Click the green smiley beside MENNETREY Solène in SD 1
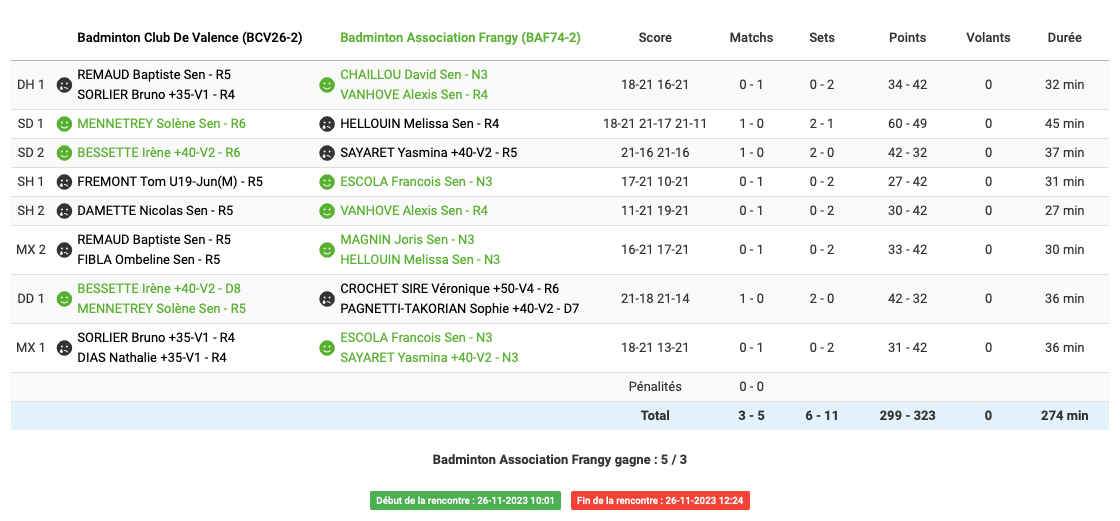Image resolution: width=1120 pixels, height=521 pixels. coord(64,124)
